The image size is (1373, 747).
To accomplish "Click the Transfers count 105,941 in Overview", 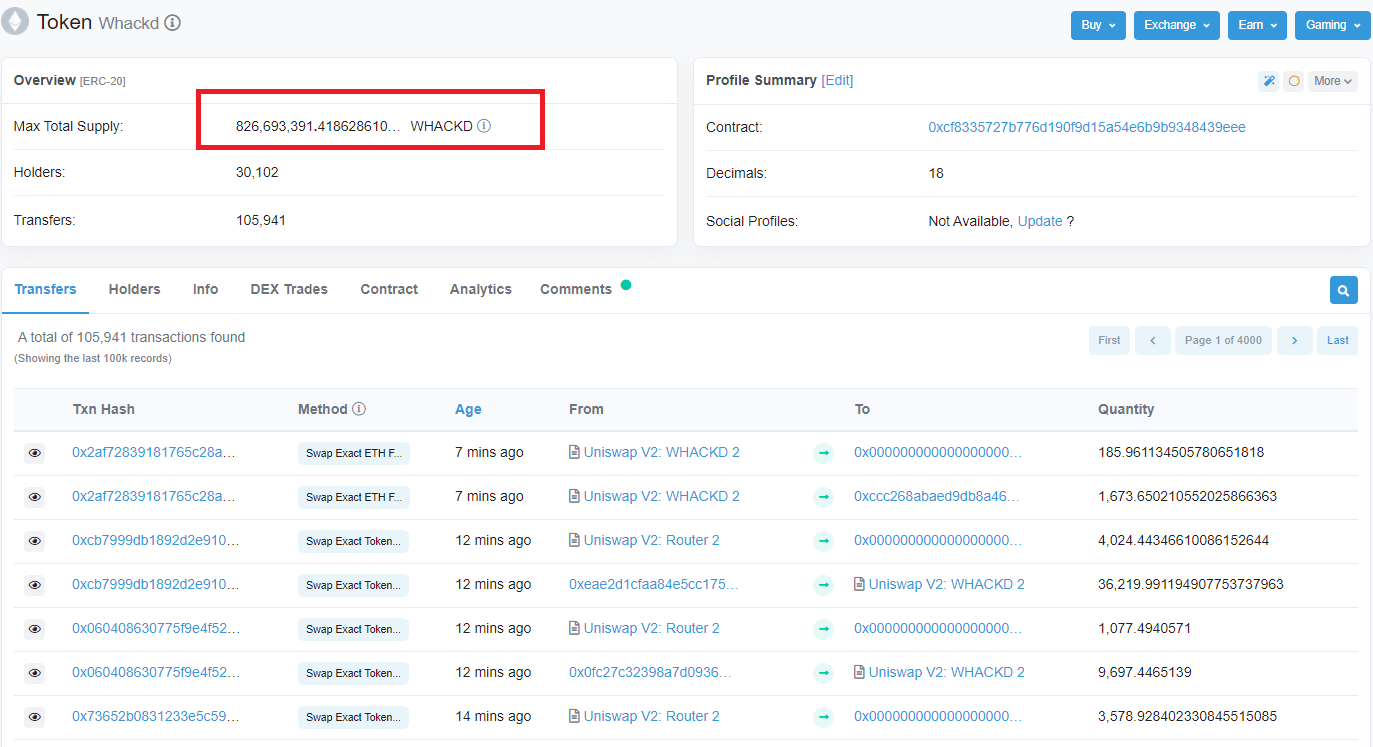I will pos(261,220).
